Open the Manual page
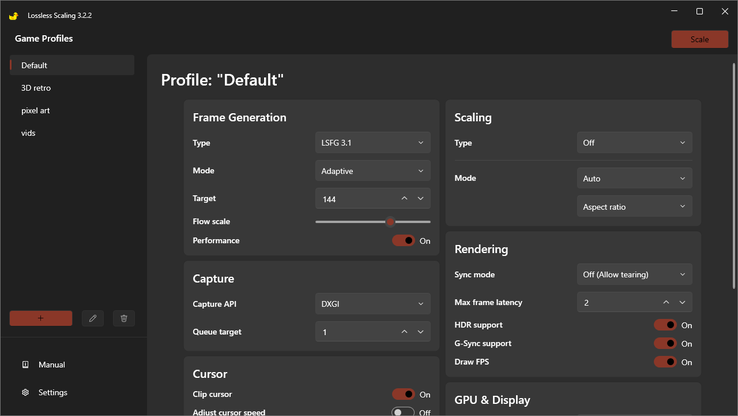 pos(52,365)
